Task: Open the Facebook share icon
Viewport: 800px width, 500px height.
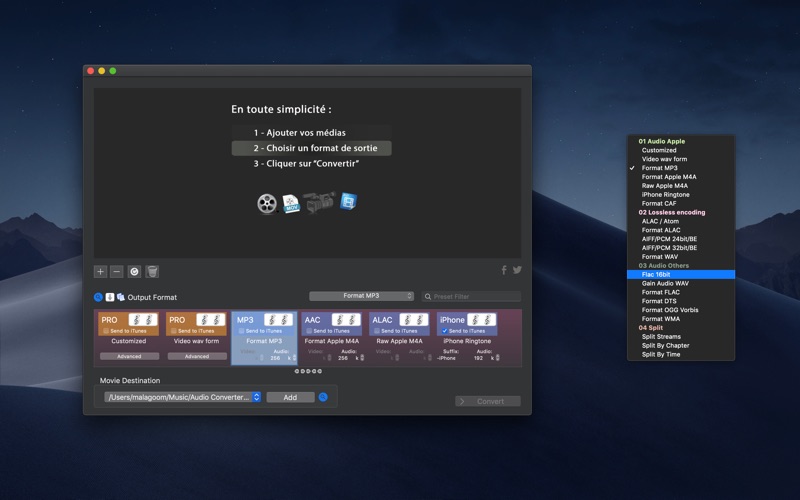Action: (504, 270)
